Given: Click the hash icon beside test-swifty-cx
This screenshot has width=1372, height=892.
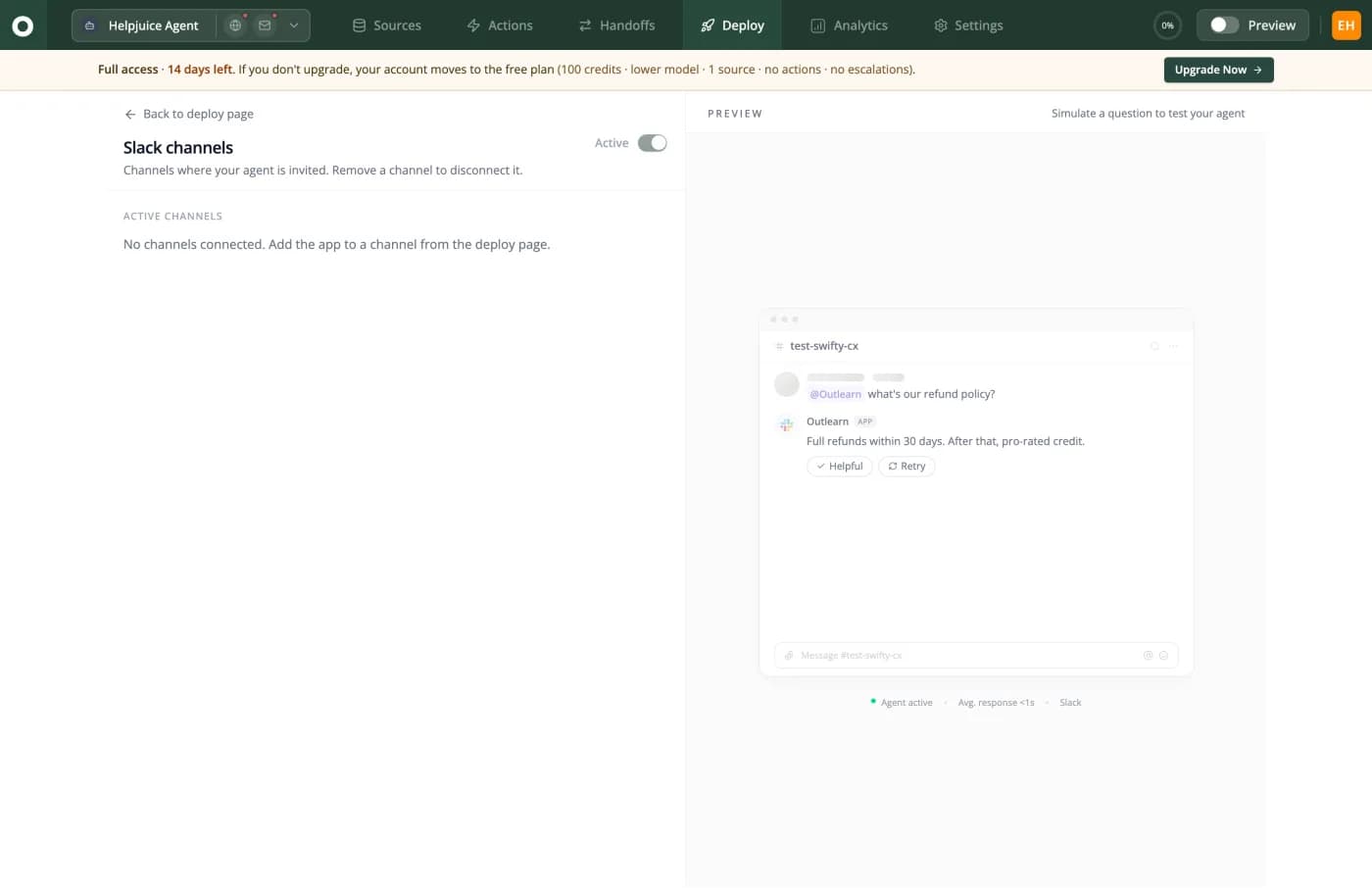Looking at the screenshot, I should click(780, 346).
